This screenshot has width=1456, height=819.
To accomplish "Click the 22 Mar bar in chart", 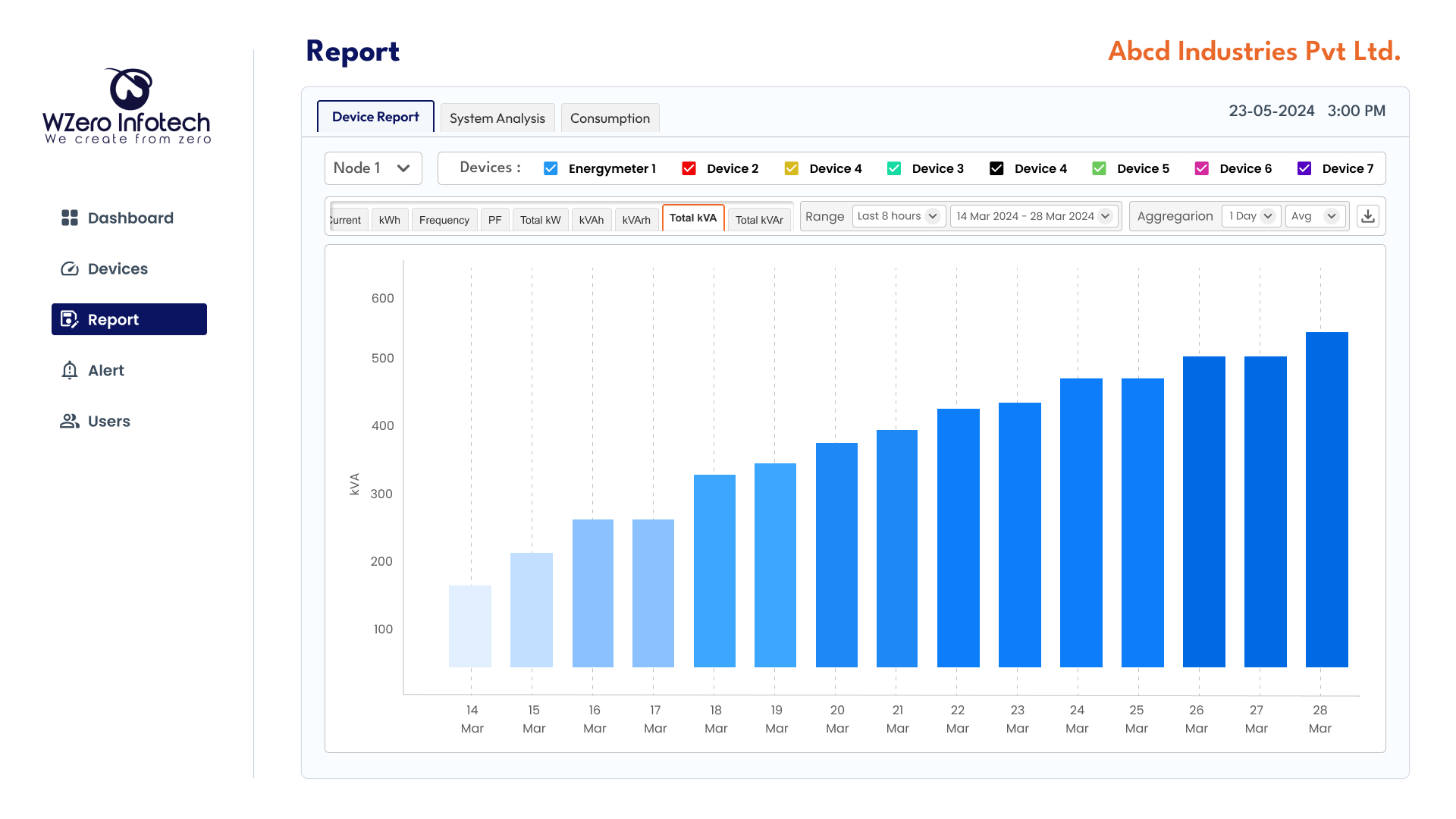I will point(959,538).
